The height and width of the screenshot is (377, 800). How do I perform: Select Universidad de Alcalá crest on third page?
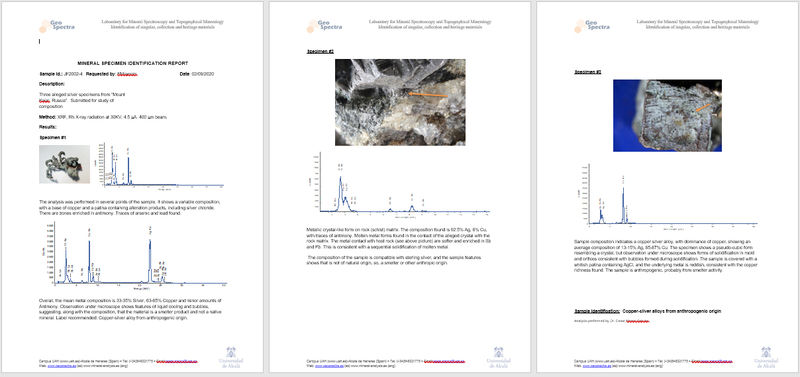tap(766, 356)
